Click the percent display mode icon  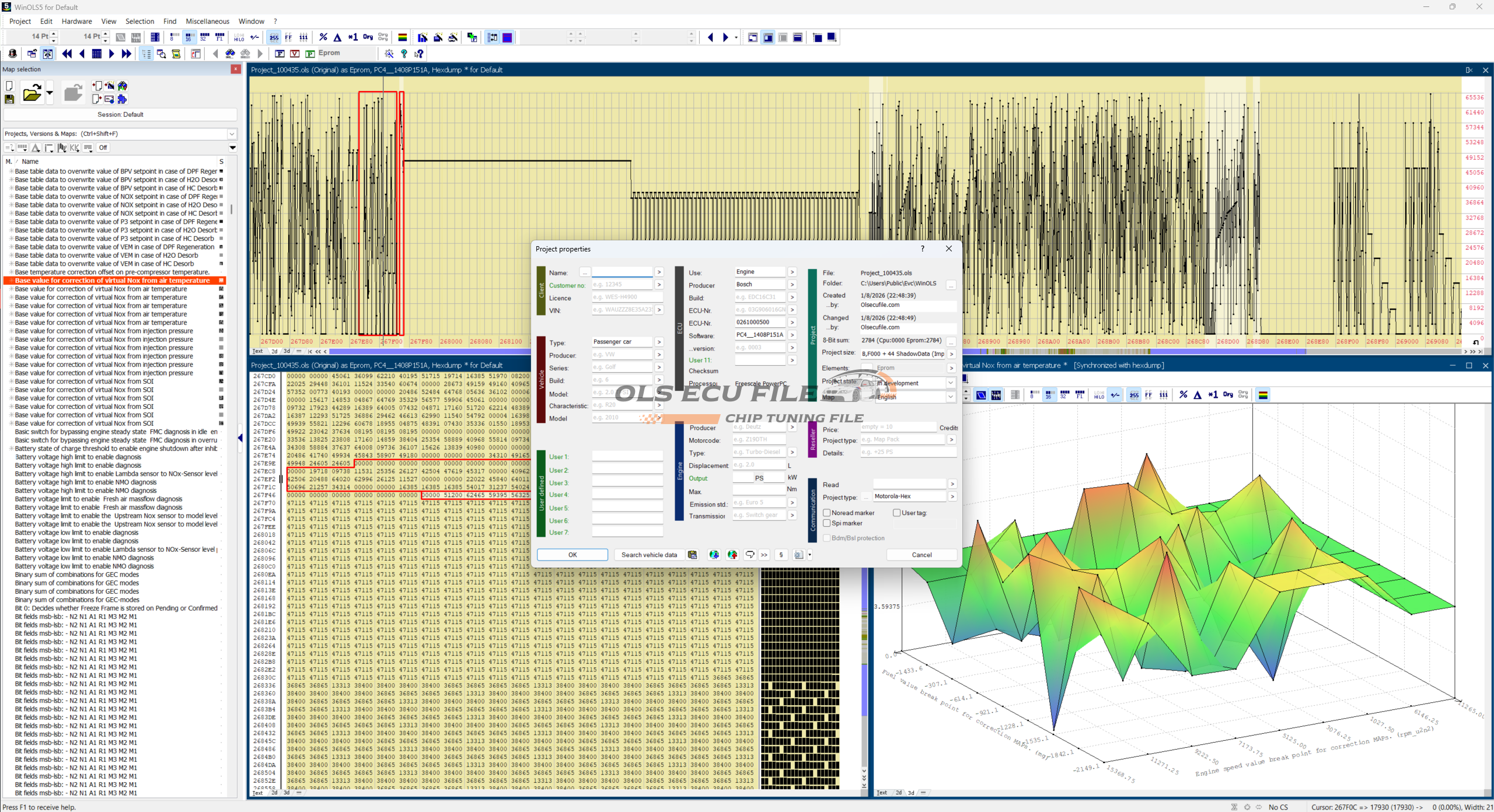[x=323, y=37]
